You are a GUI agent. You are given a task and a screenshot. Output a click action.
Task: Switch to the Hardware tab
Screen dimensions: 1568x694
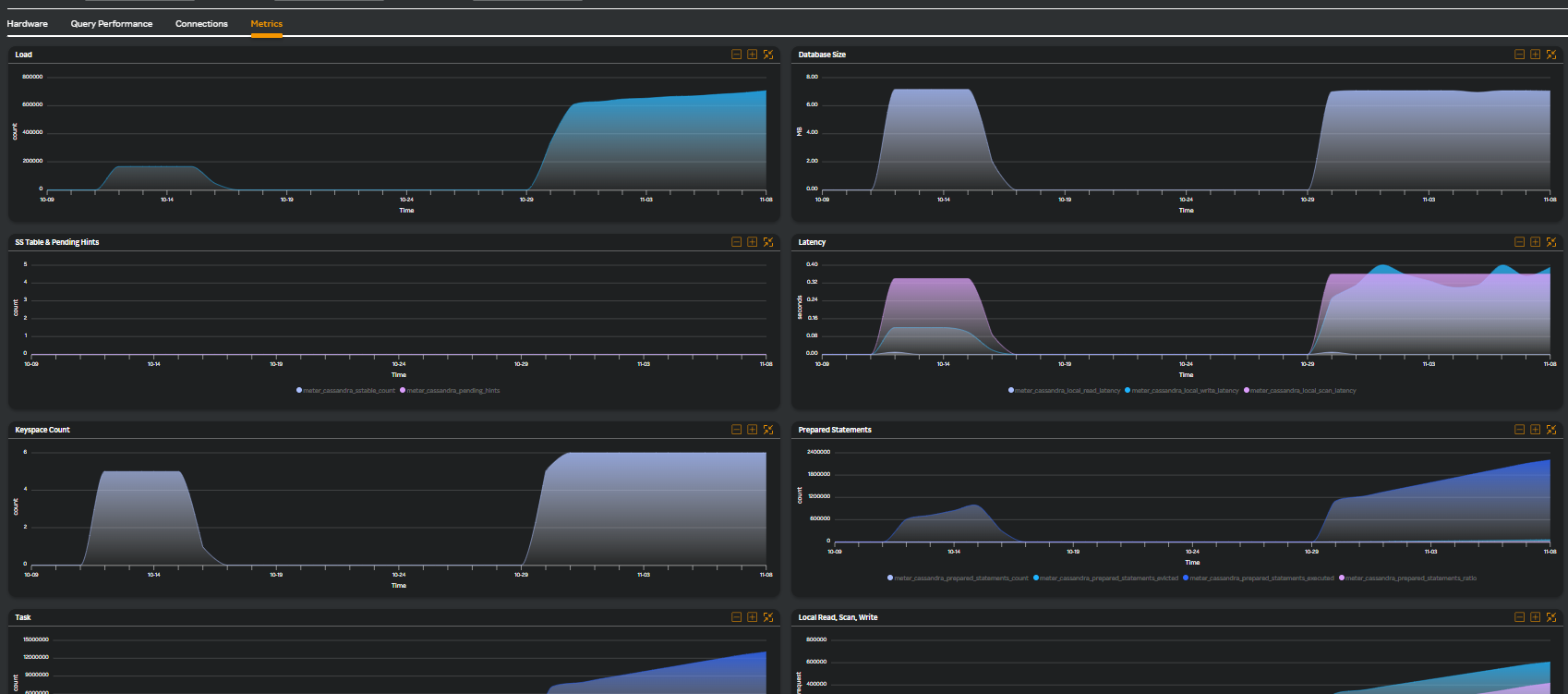pyautogui.click(x=28, y=24)
